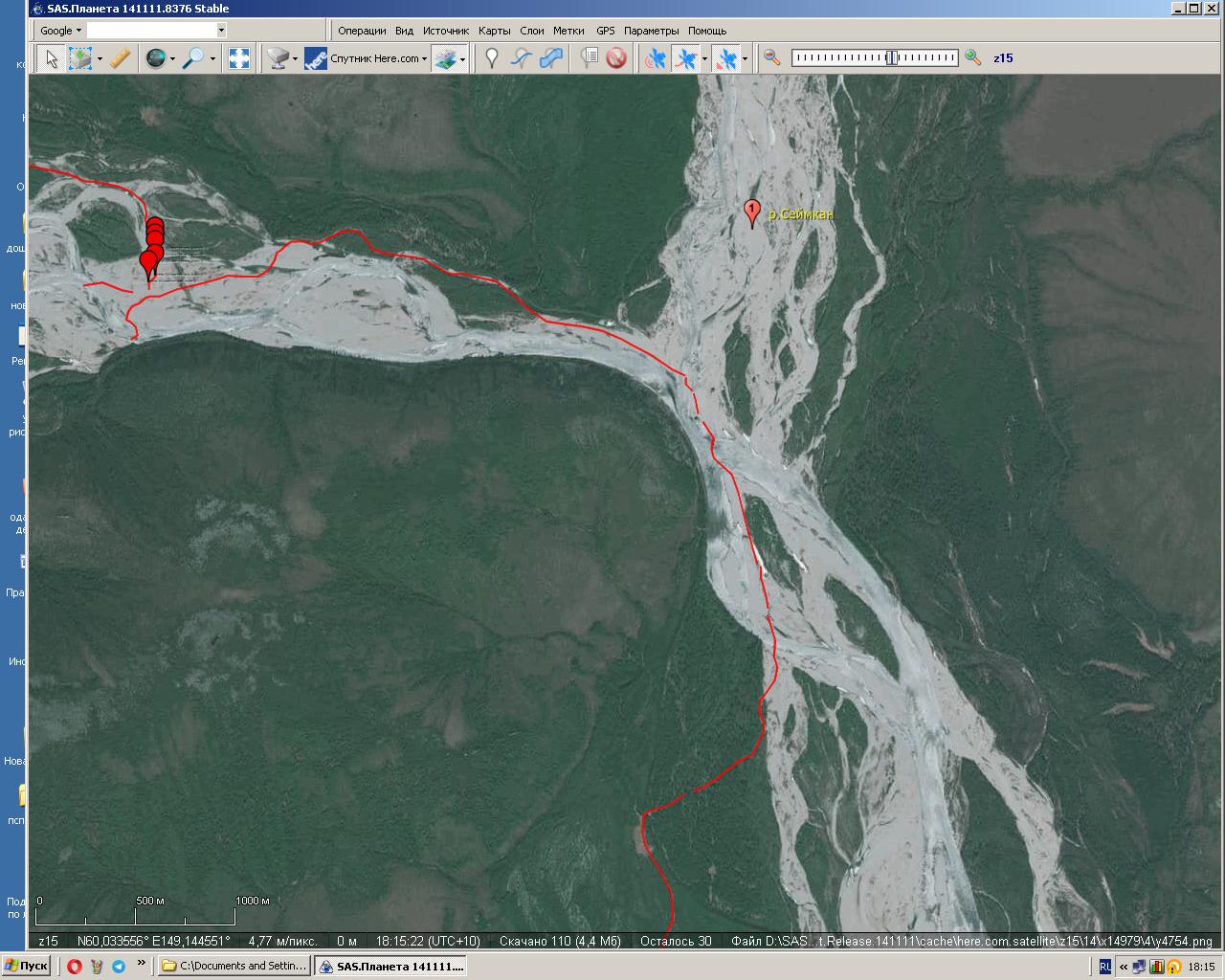Click the zoom out magnifier icon
Image resolution: width=1225 pixels, height=980 pixels.
(772, 58)
